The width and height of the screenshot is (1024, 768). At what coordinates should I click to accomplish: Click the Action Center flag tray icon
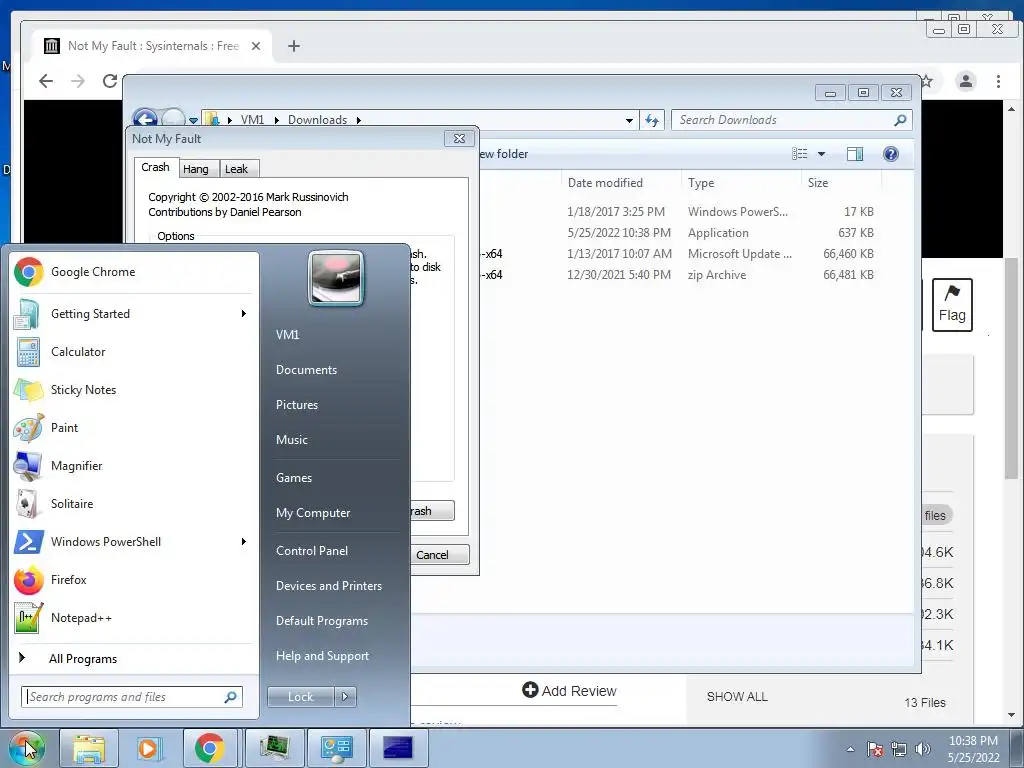[875, 749]
